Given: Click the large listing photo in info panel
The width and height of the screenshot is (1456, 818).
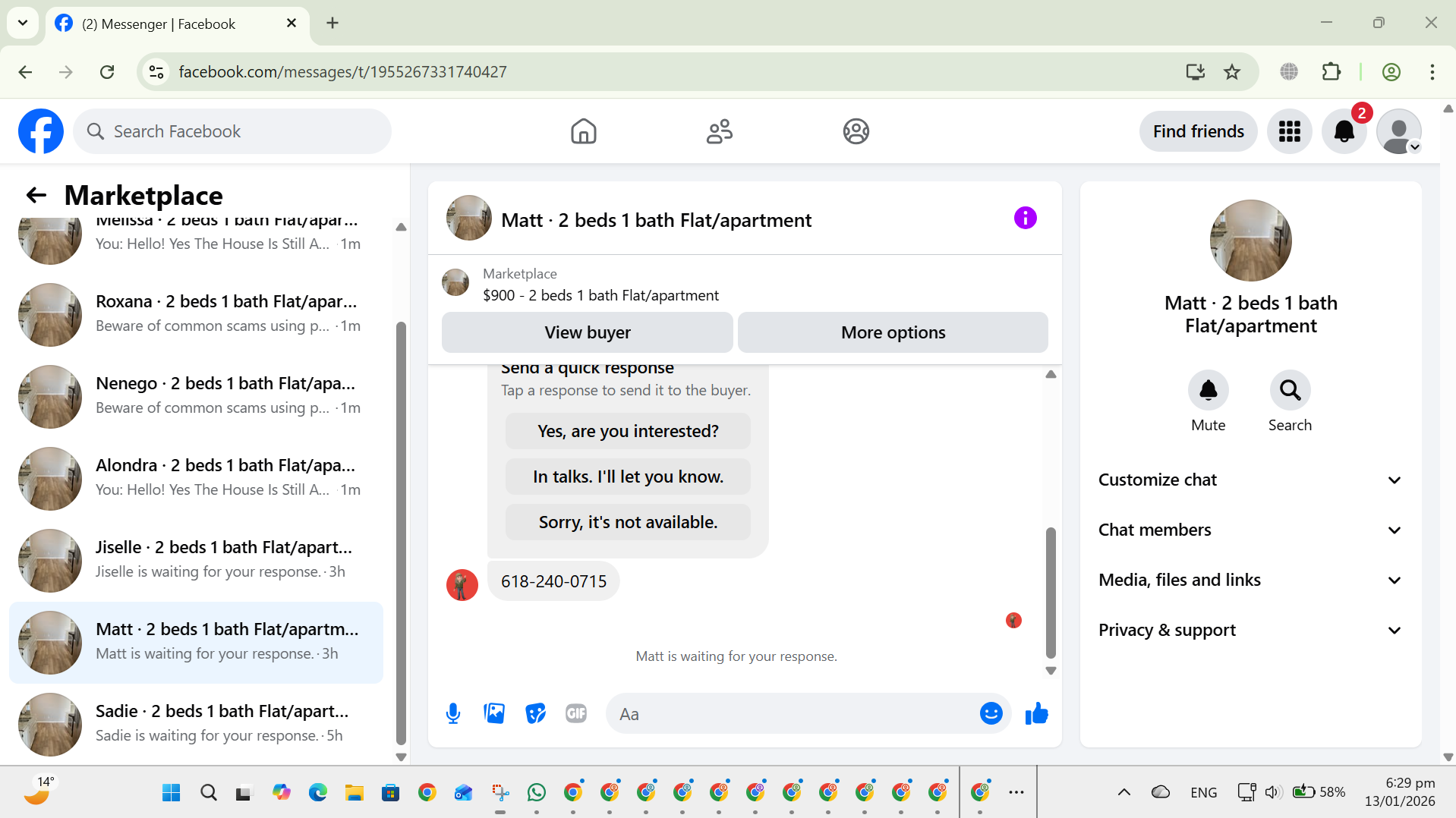Looking at the screenshot, I should coord(1250,241).
